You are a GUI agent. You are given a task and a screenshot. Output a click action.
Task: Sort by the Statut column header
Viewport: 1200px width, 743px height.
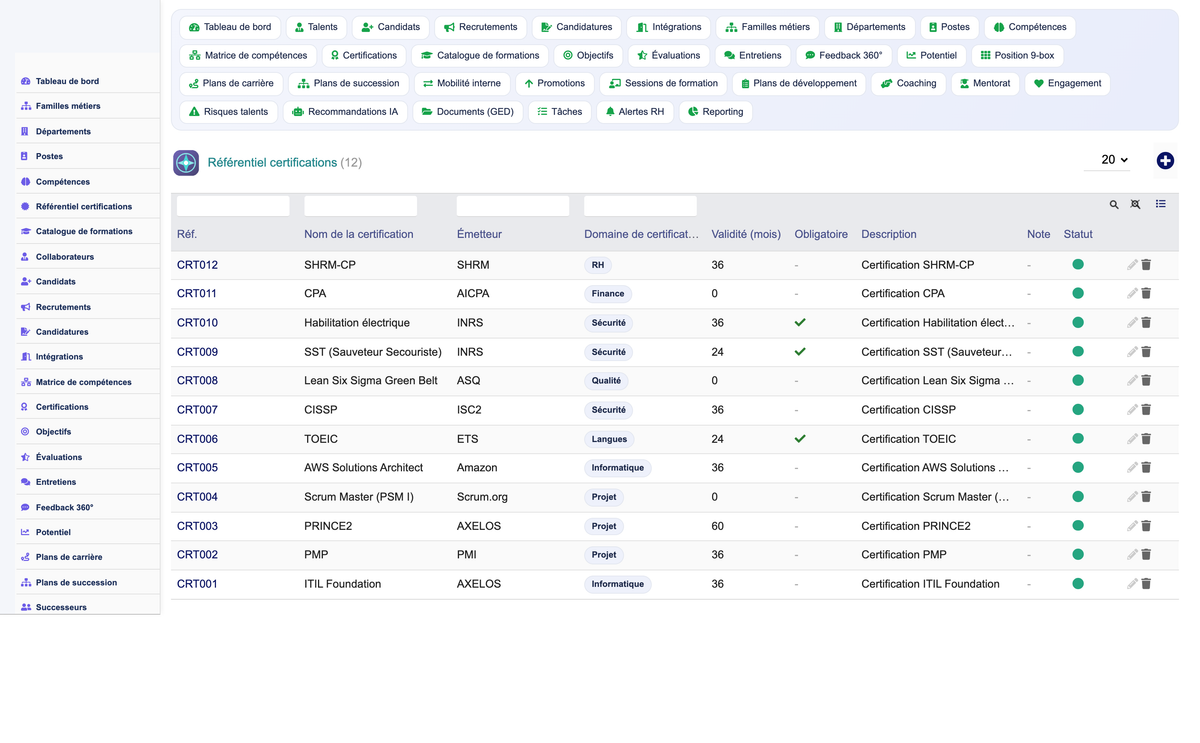pos(1078,234)
